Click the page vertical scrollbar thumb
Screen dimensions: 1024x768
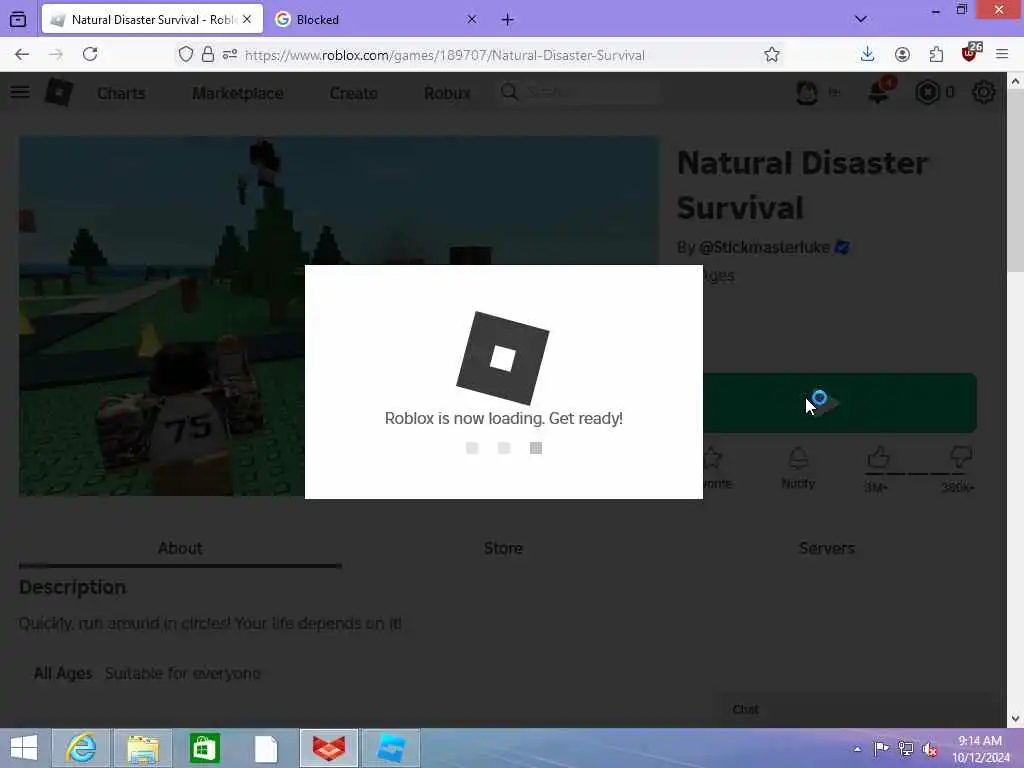tap(1014, 183)
